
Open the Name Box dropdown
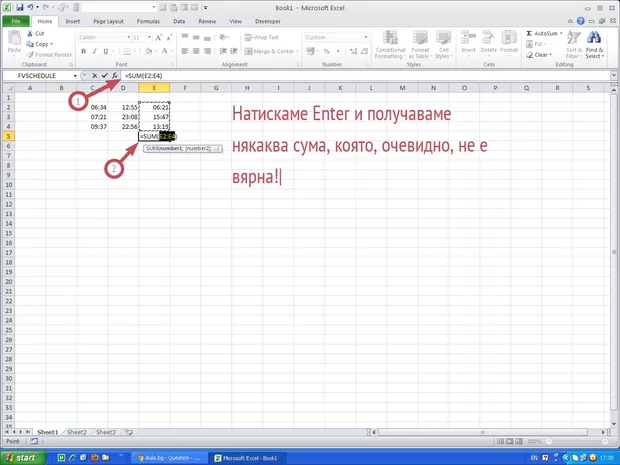pos(75,76)
